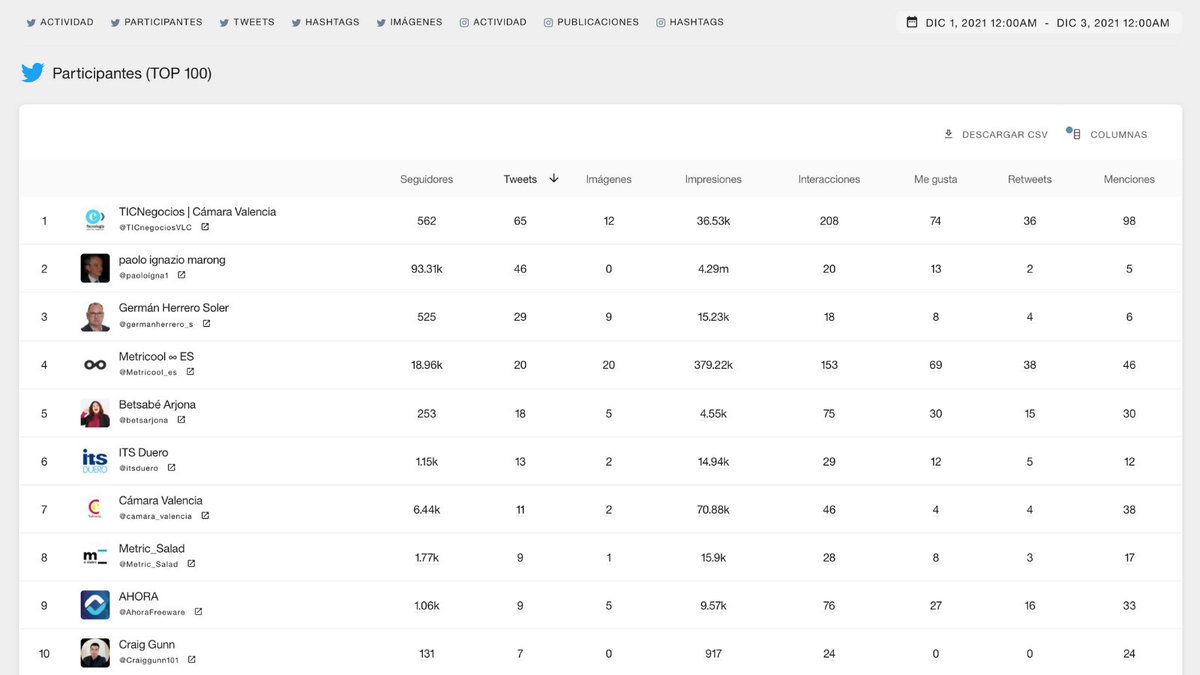The width and height of the screenshot is (1200, 675).
Task: Click the AHORA blue logo avatar
Action: click(95, 605)
